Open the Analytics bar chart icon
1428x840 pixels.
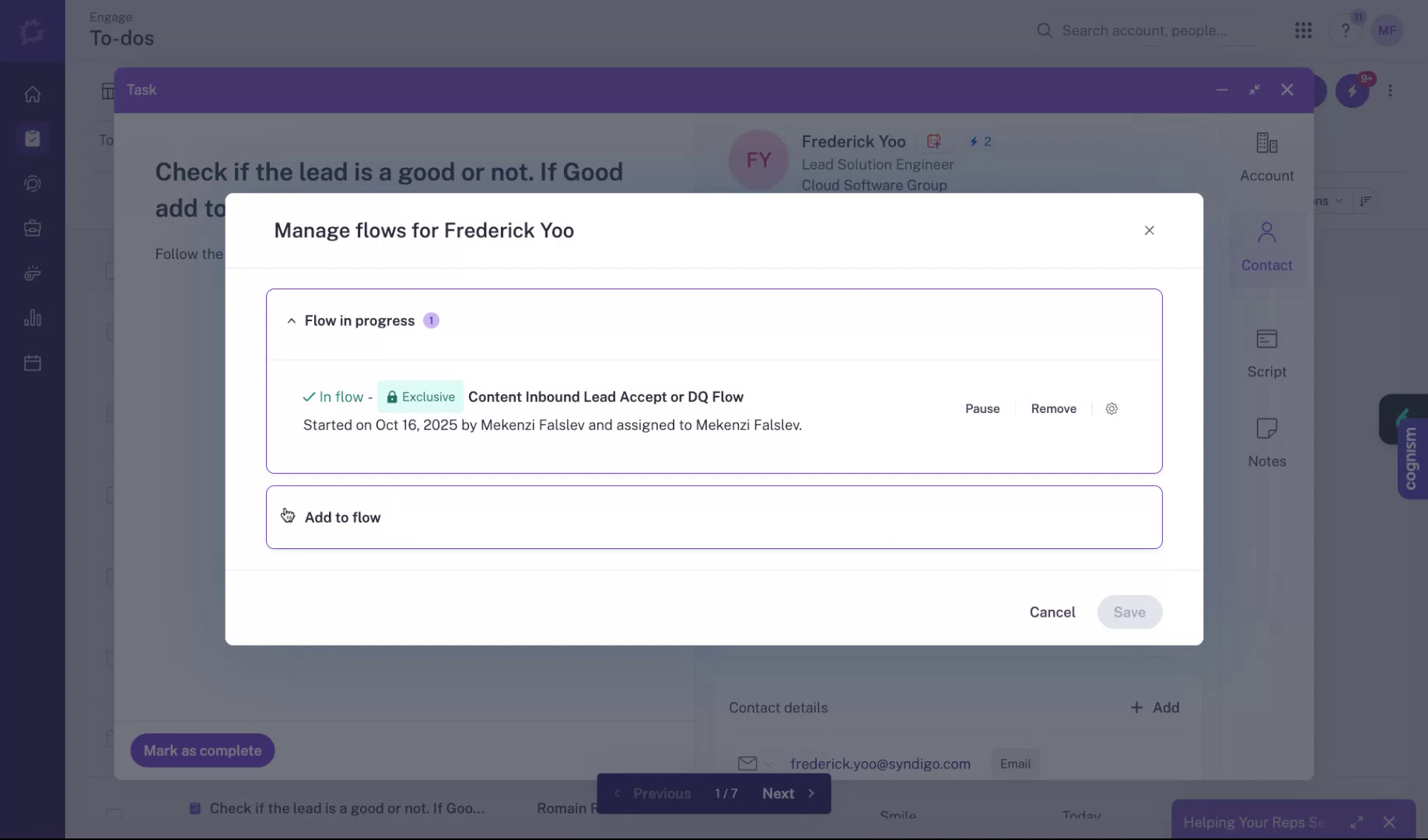[32, 317]
